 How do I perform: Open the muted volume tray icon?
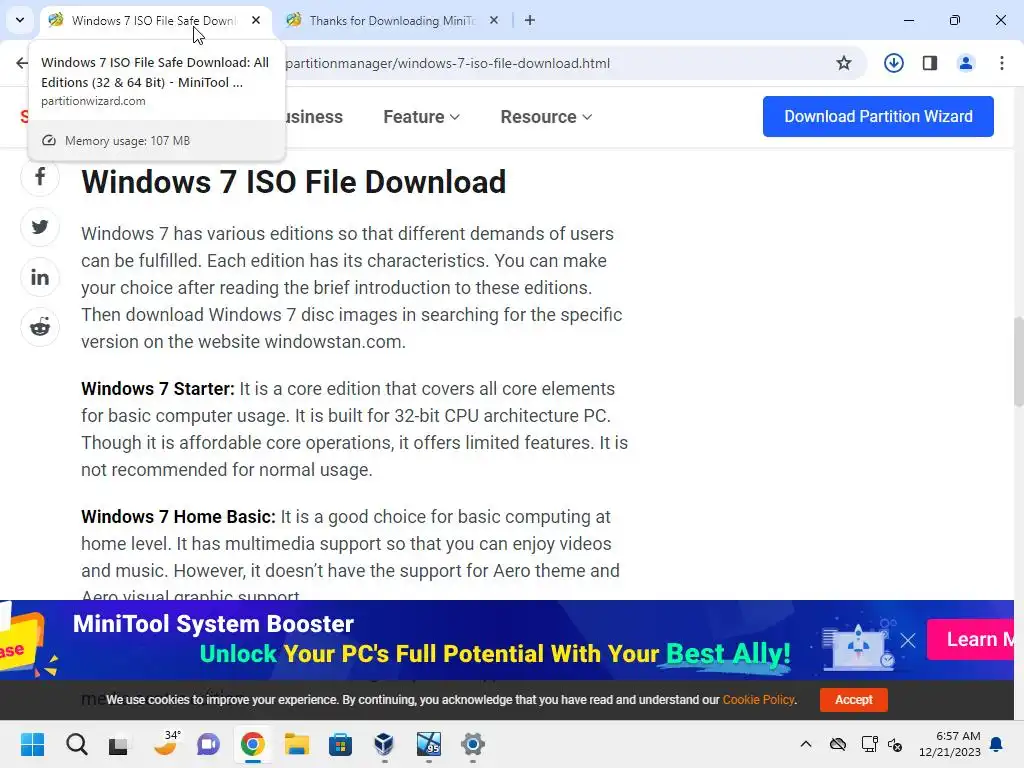(x=895, y=744)
